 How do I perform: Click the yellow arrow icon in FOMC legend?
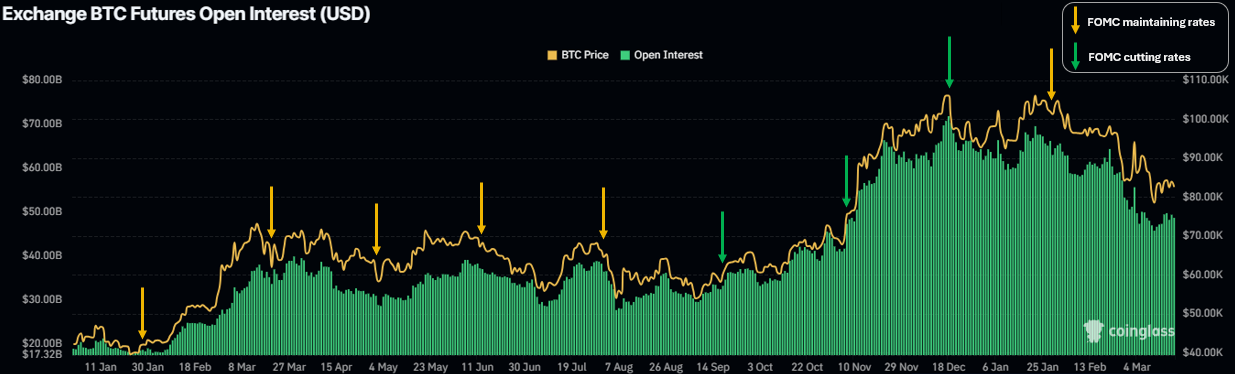point(1075,21)
